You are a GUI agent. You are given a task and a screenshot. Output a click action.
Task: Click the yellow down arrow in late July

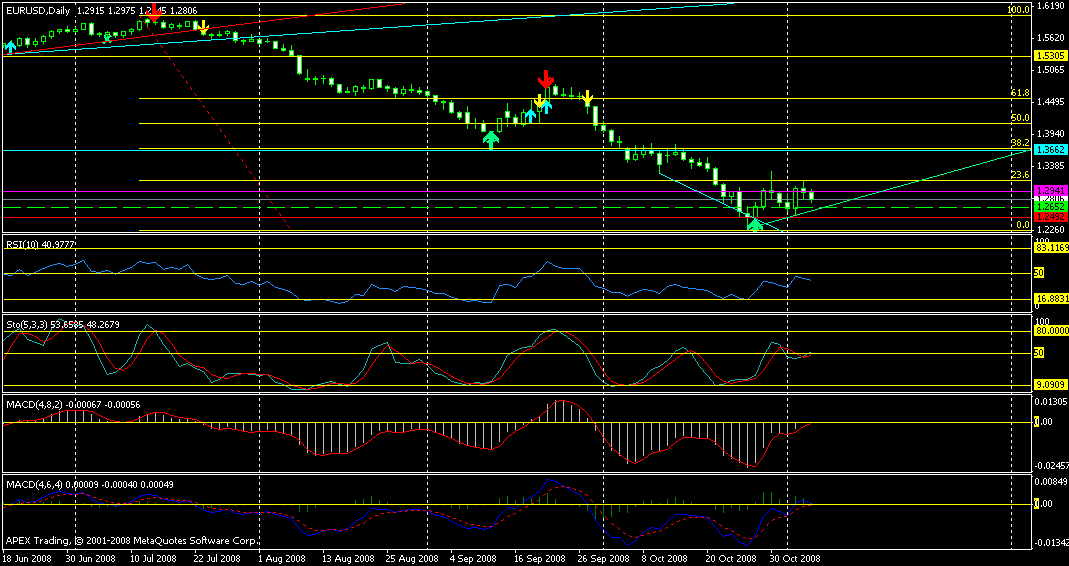click(203, 28)
